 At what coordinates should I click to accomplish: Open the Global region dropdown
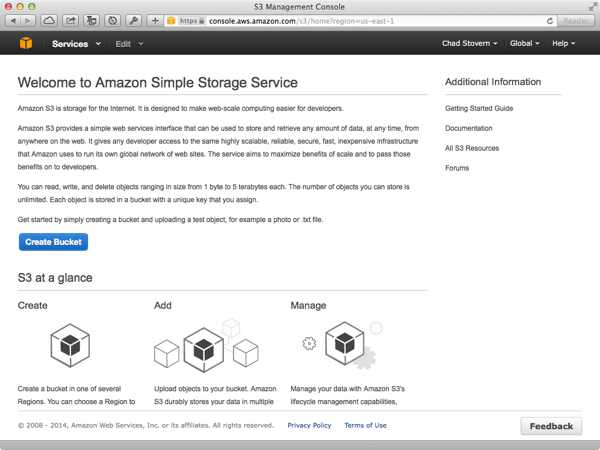click(x=524, y=43)
